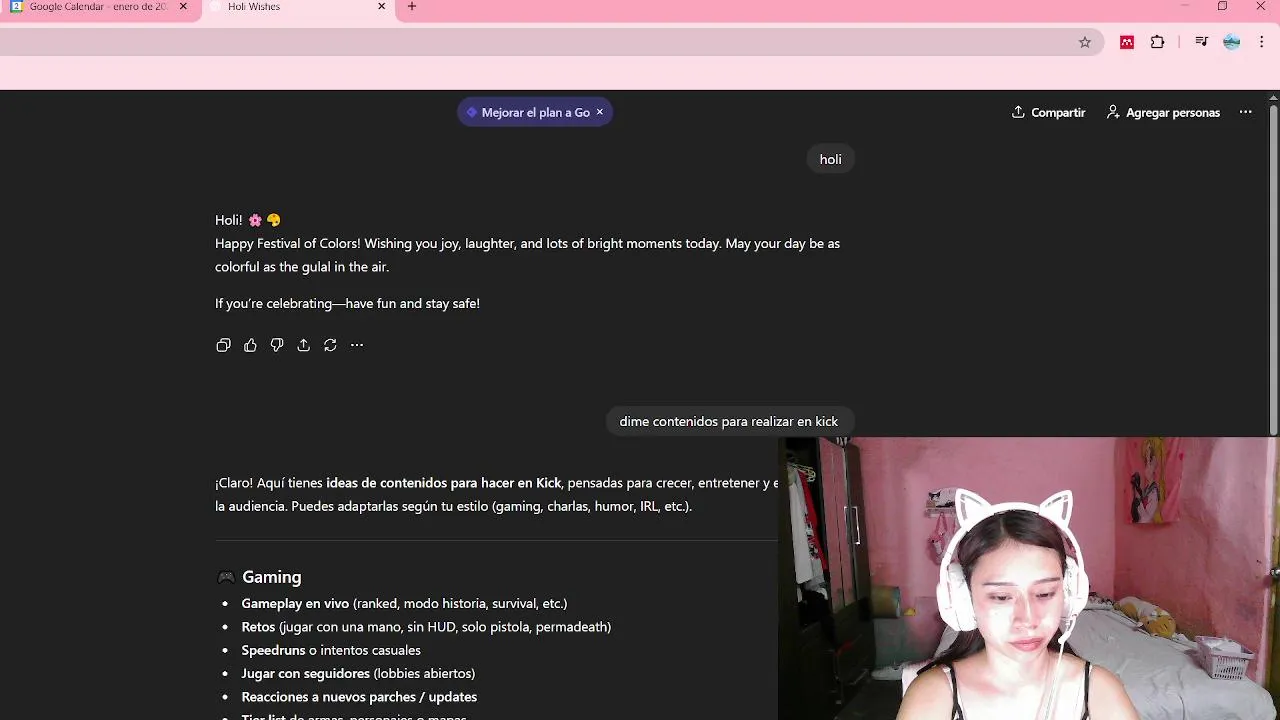The height and width of the screenshot is (720, 1280).
Task: Click the 'Speedruns' list item
Action: [331, 650]
